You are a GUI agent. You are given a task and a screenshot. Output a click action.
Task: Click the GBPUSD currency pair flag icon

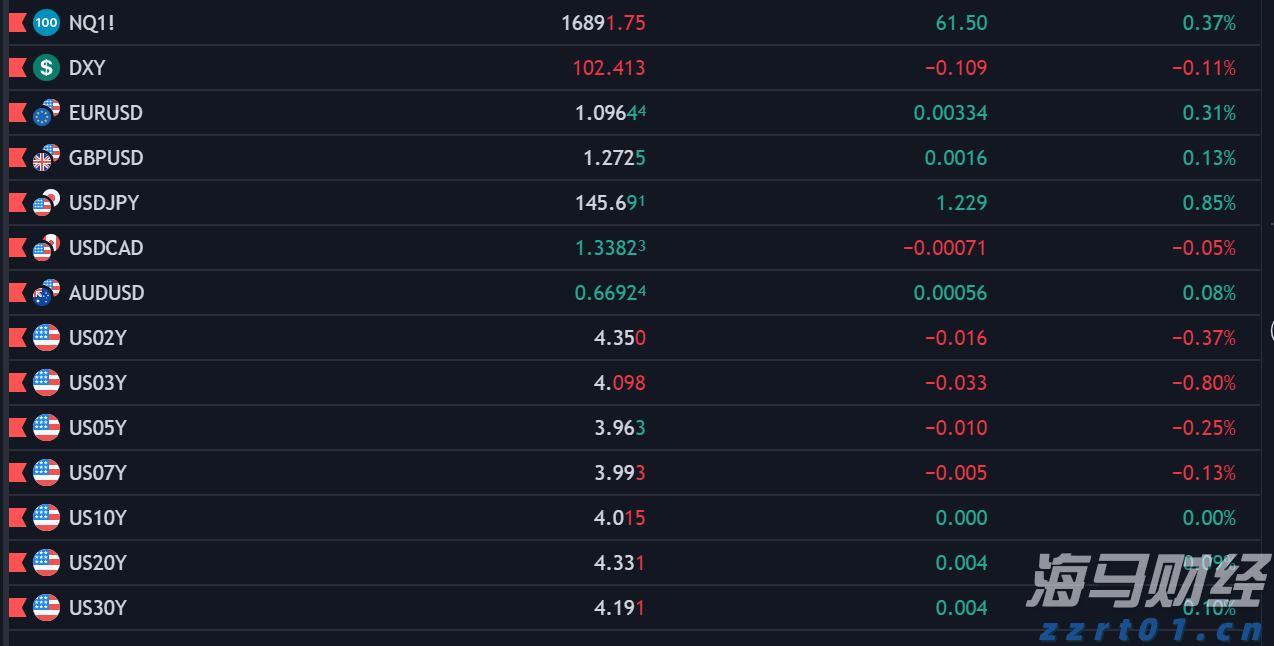point(46,158)
